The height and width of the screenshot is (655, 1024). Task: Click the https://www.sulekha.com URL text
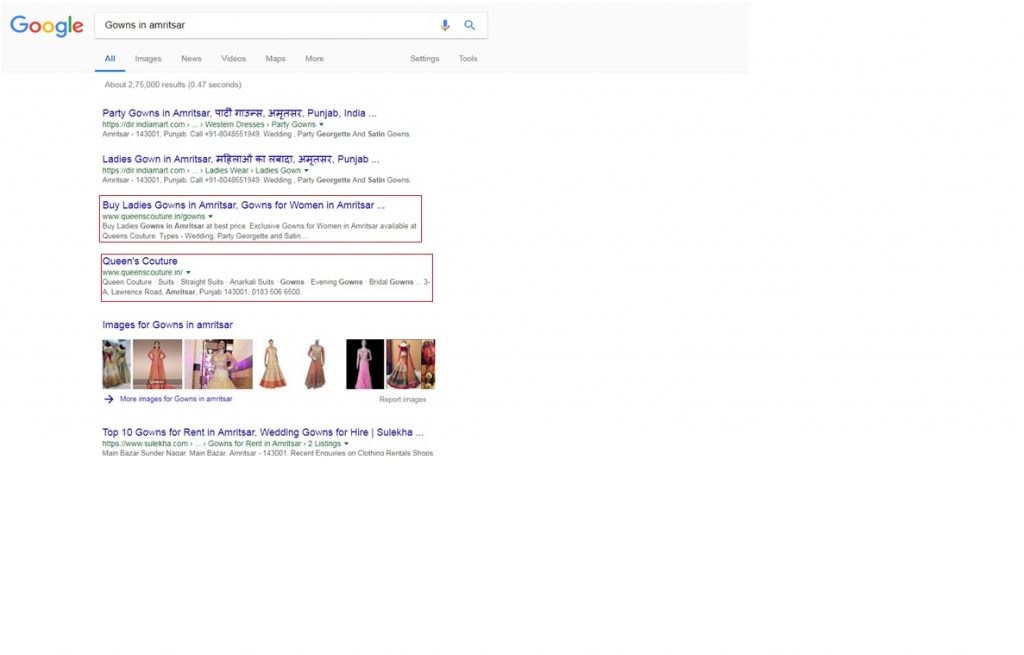click(145, 444)
